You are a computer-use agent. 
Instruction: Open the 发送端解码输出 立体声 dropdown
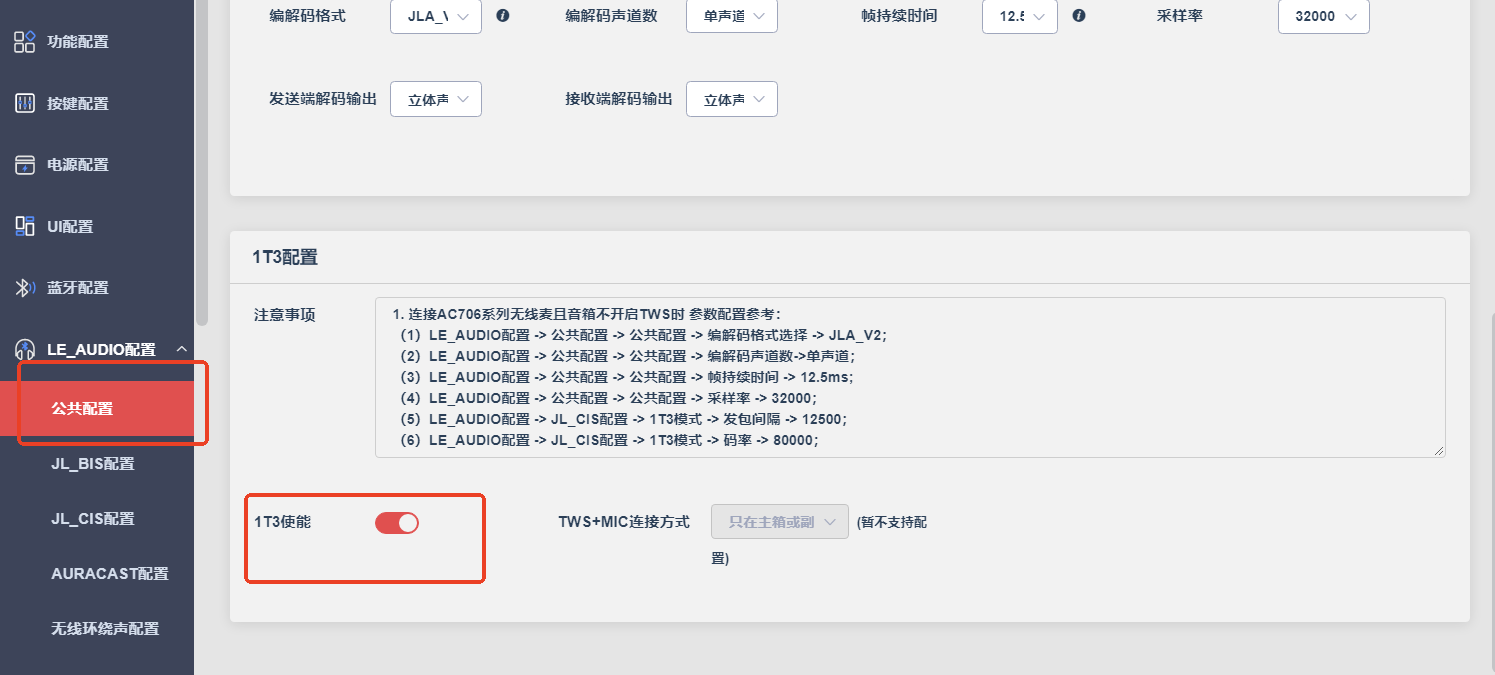[x=436, y=99]
